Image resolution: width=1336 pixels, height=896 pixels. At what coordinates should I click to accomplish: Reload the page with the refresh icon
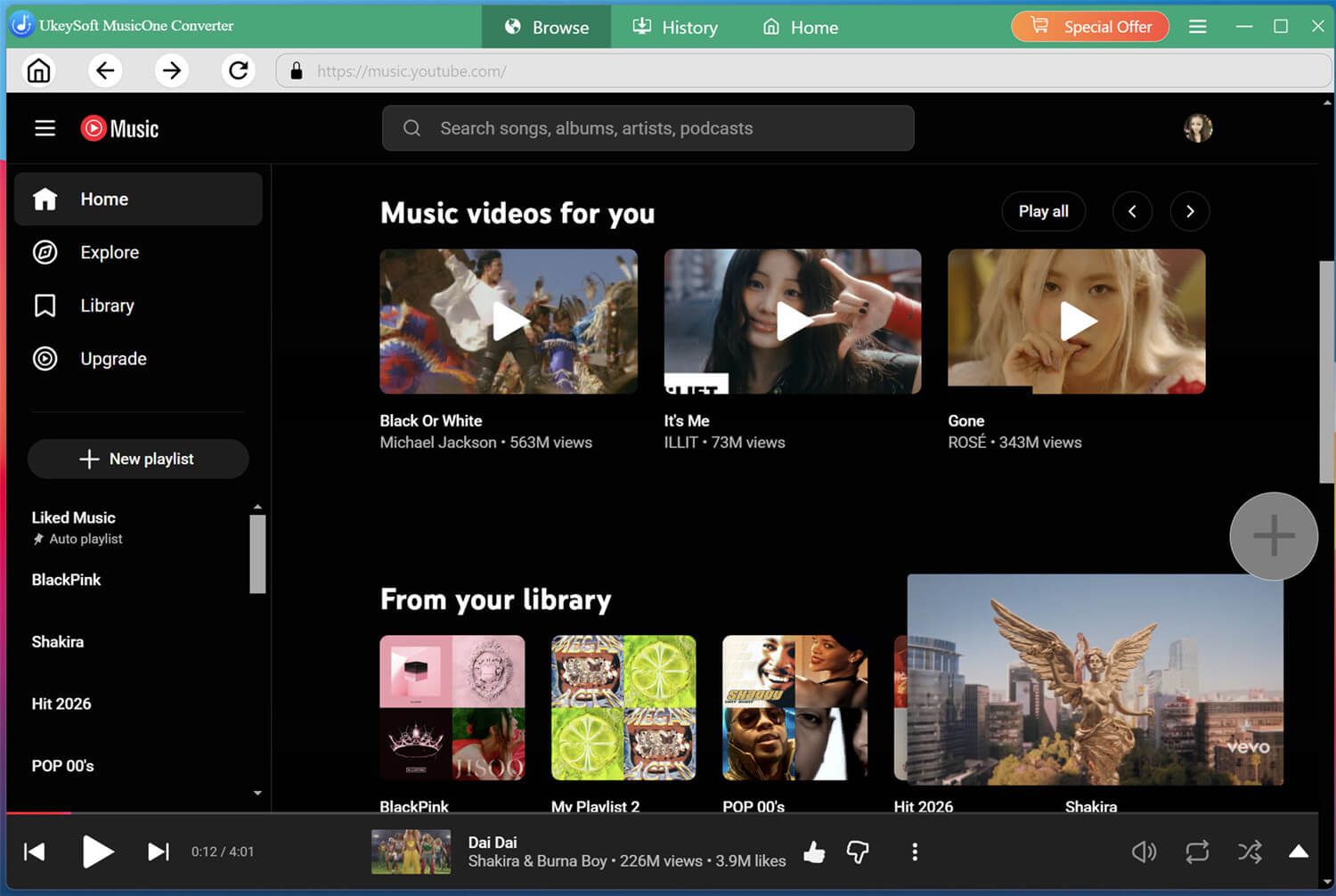click(x=238, y=70)
